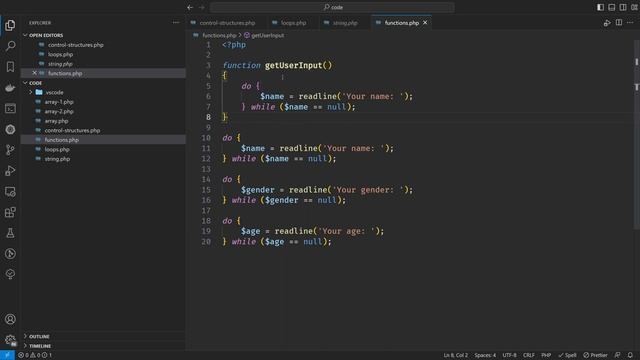This screenshot has width=640, height=360.
Task: Switch to the string.php tab
Action: [345, 23]
